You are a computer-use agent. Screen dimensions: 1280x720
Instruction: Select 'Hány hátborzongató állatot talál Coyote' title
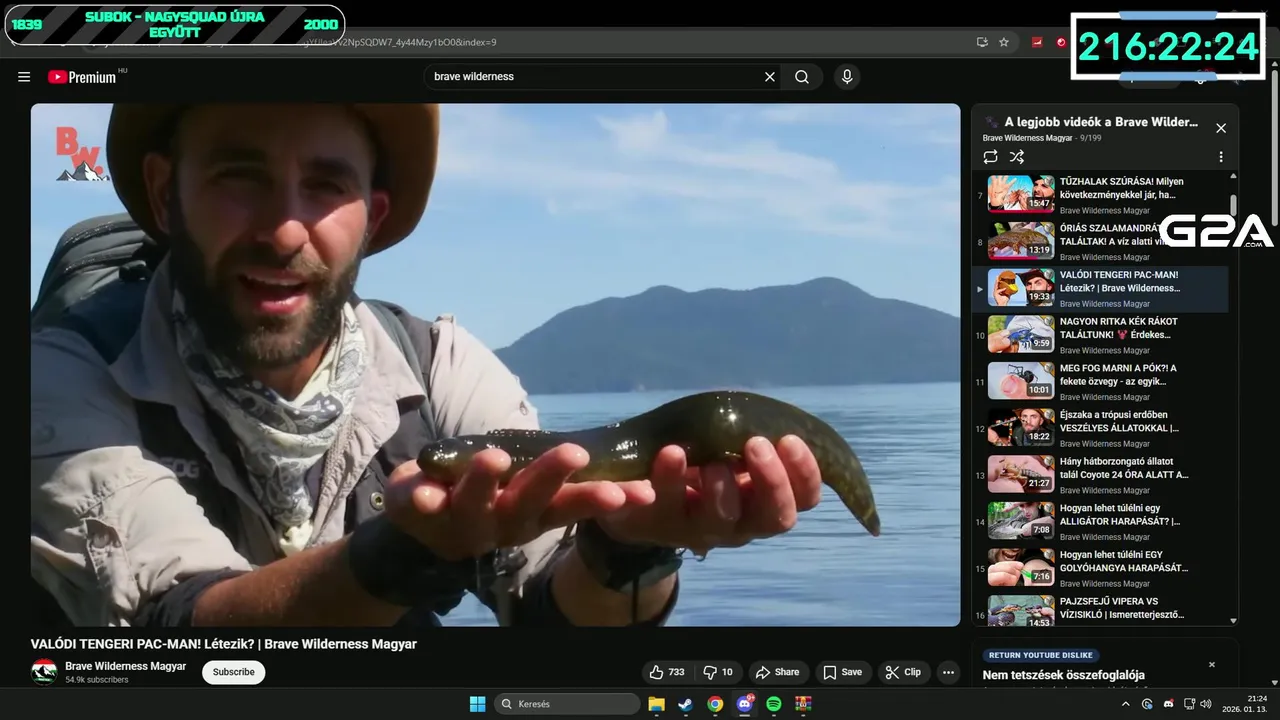point(1124,468)
